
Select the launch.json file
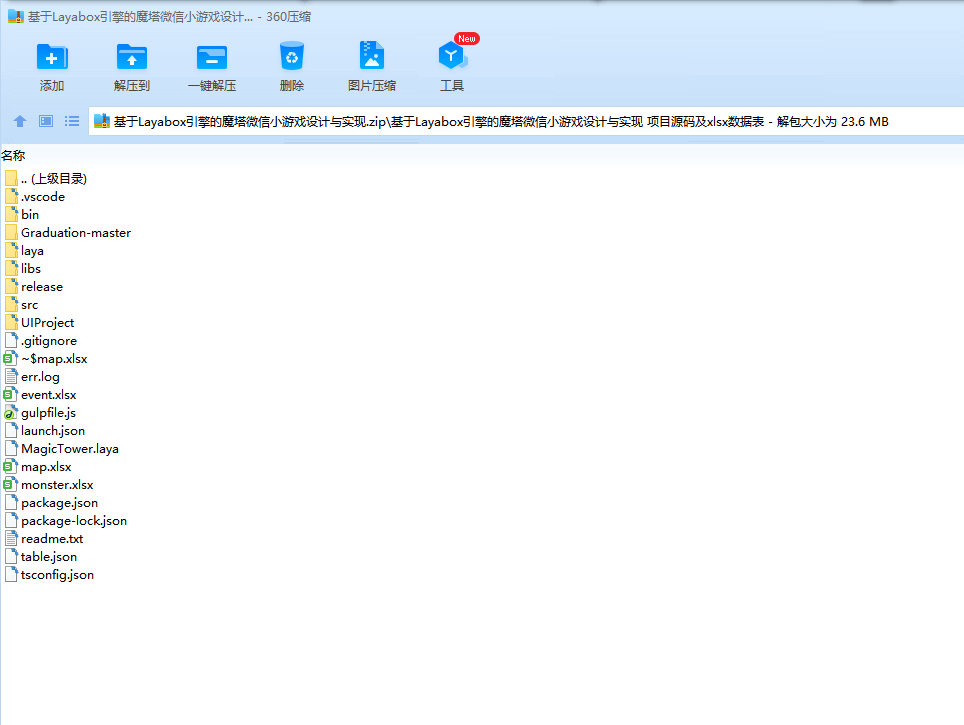45,430
